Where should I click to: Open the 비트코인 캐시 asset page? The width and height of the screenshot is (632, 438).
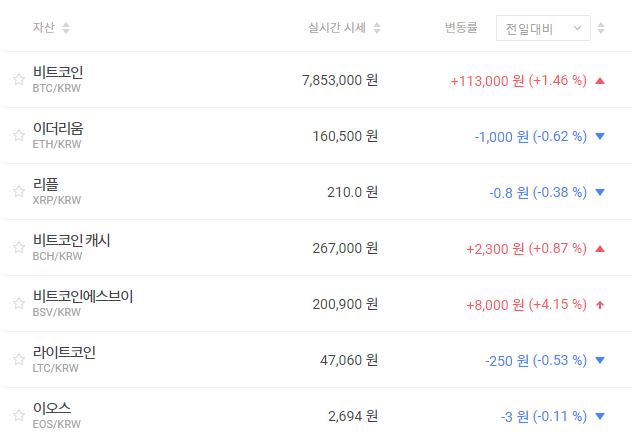(71, 241)
